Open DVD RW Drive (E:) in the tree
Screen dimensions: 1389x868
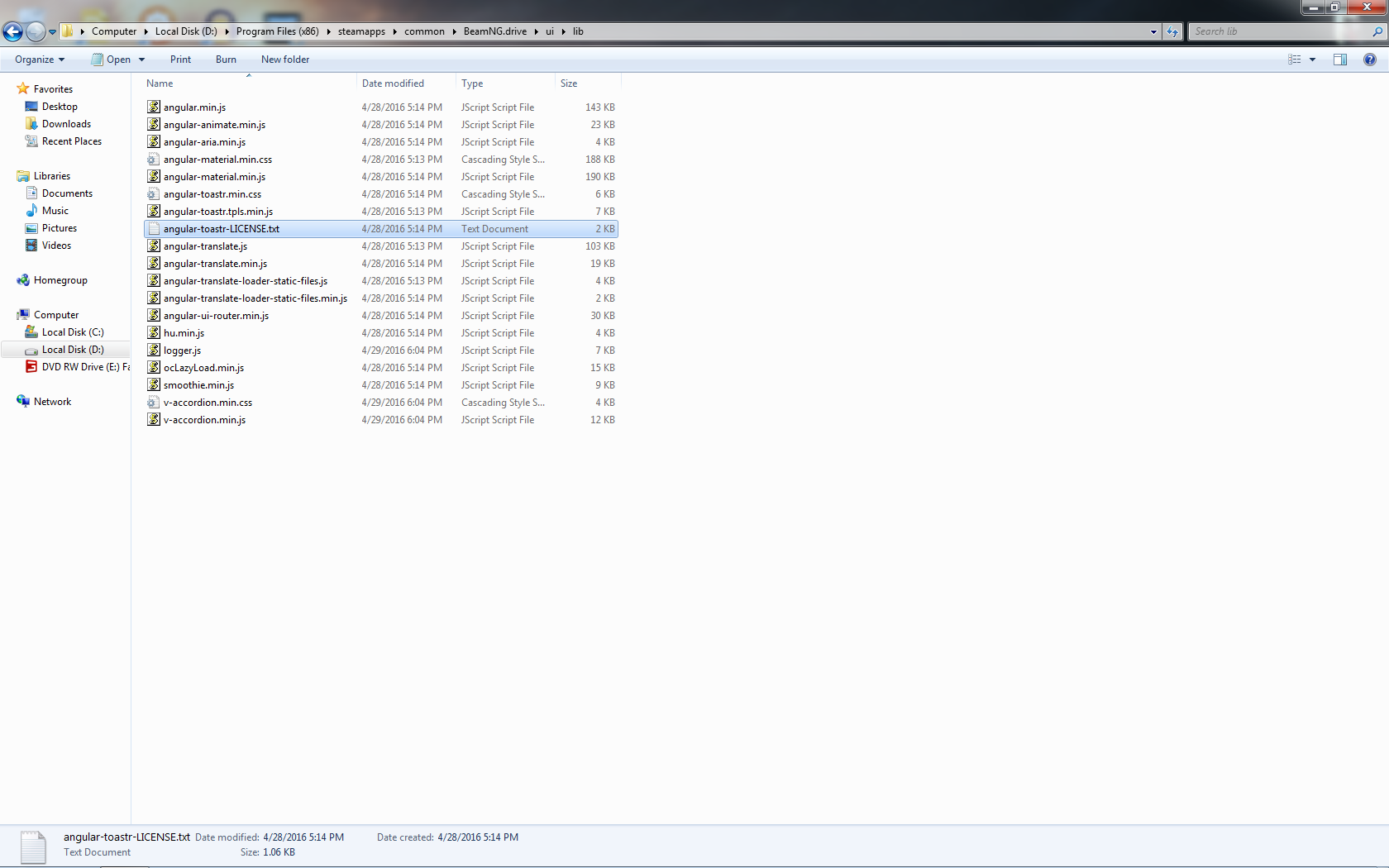[86, 367]
